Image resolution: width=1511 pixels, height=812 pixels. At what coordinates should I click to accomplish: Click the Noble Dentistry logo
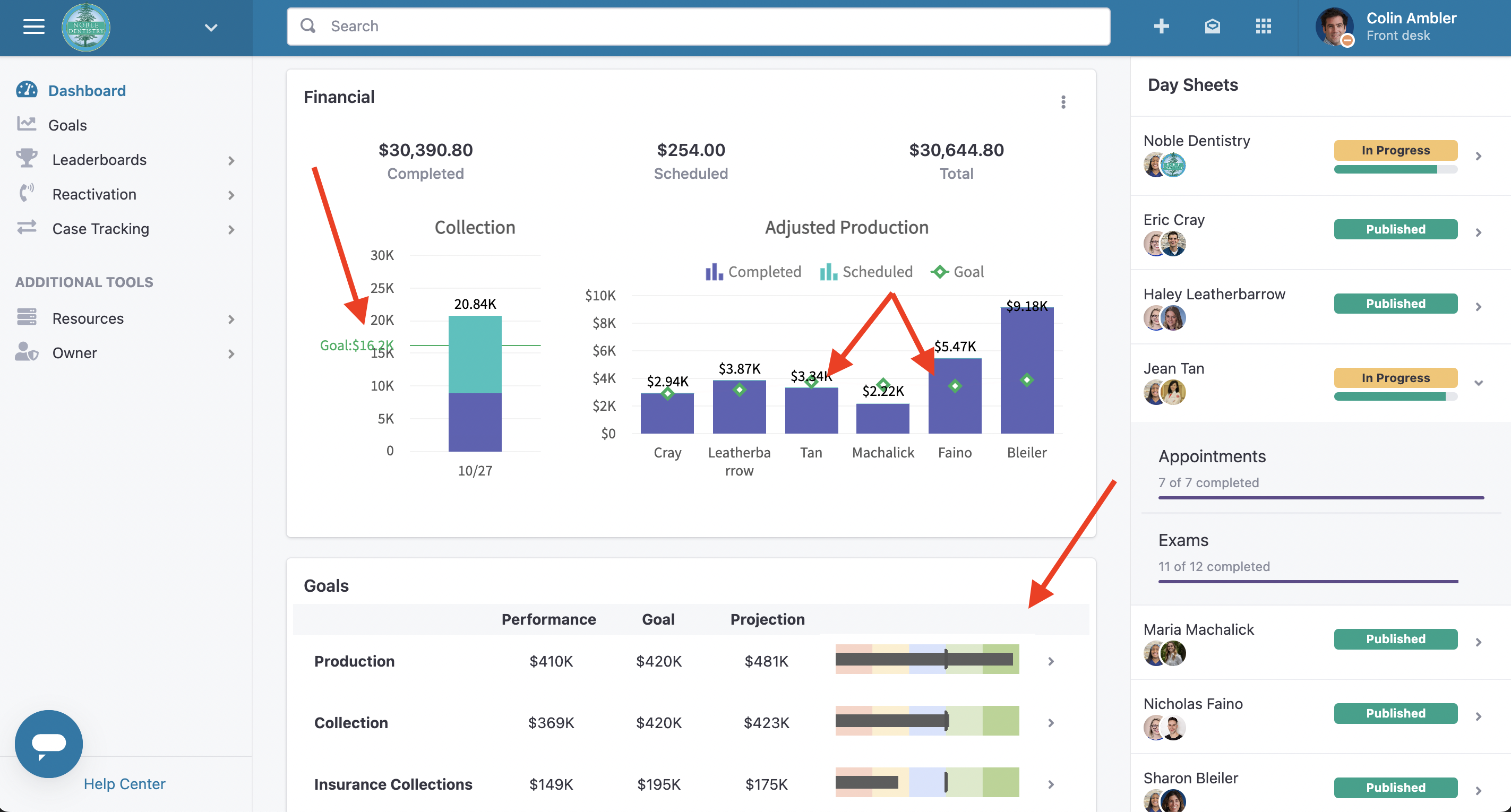86,27
